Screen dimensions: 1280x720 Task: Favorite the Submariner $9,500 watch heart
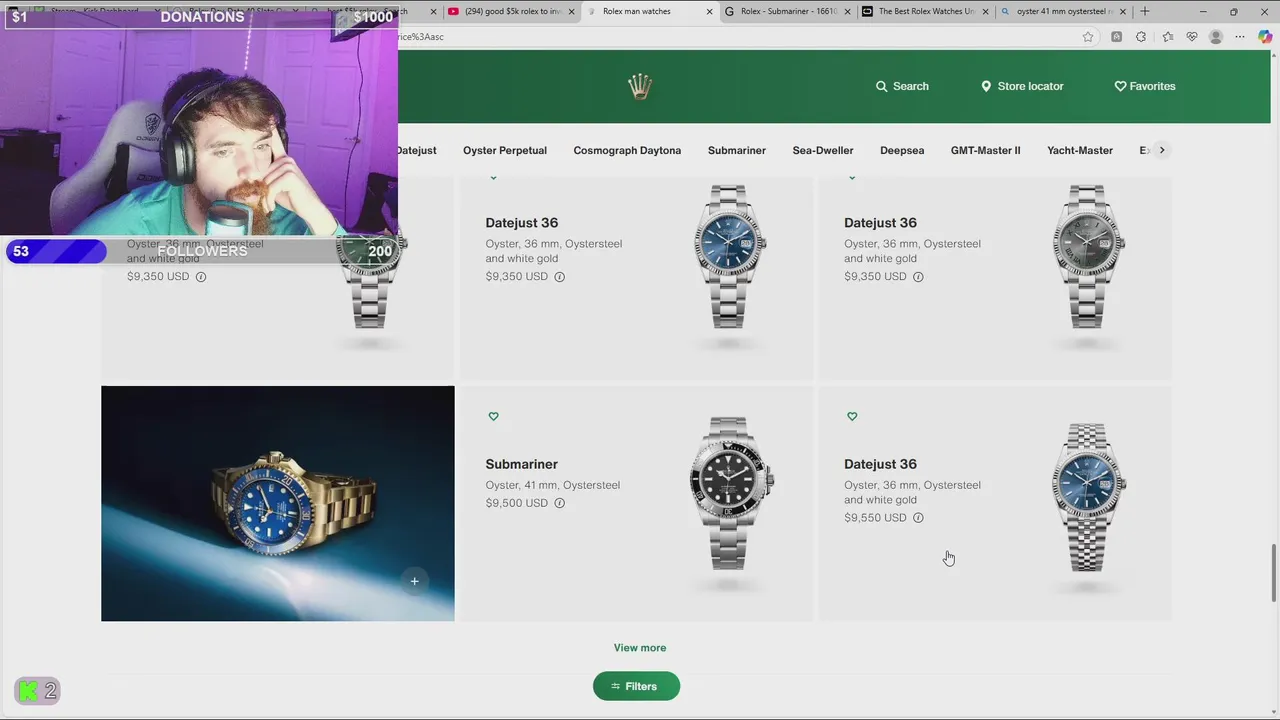click(x=493, y=416)
